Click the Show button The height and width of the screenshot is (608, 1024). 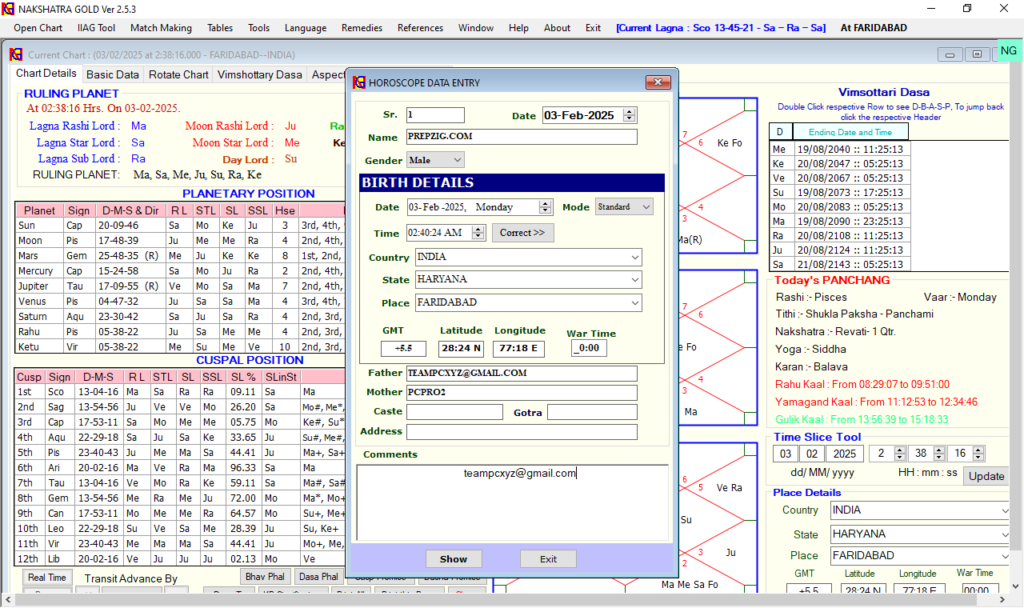tap(453, 559)
